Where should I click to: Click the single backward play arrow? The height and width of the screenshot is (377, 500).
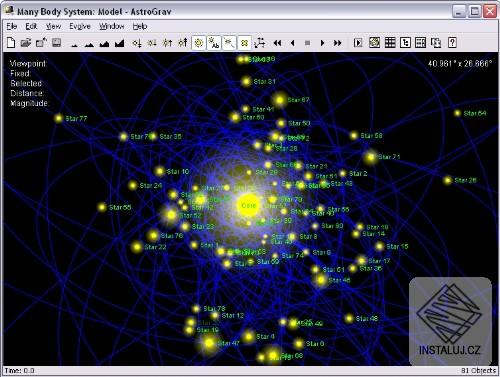point(293,43)
